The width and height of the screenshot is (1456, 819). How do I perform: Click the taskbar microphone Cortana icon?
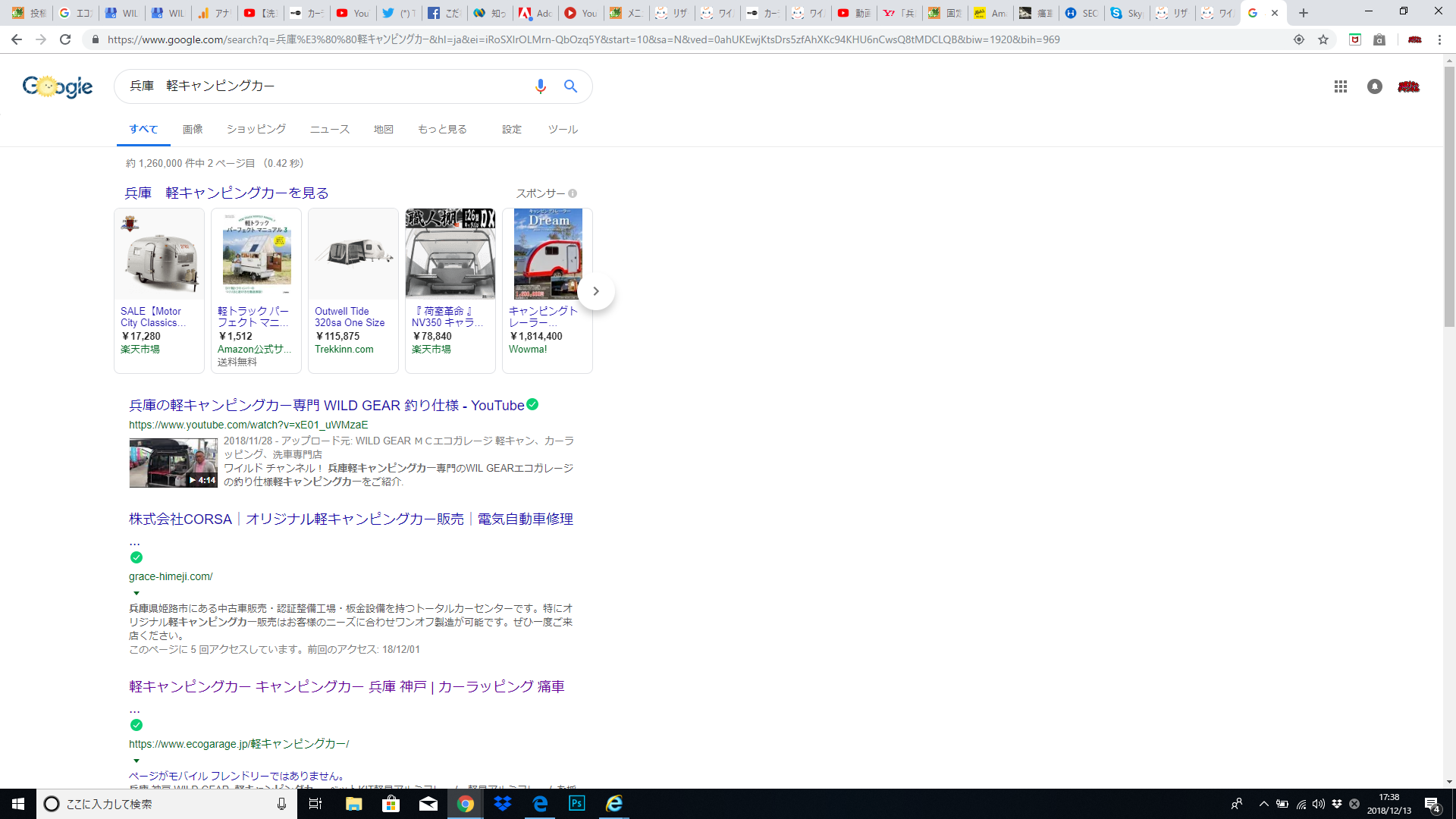click(281, 804)
